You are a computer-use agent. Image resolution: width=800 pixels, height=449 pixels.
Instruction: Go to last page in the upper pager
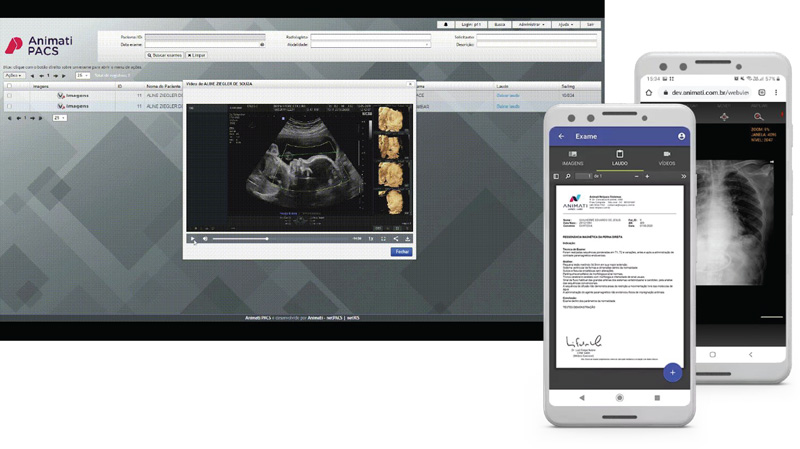[64, 76]
